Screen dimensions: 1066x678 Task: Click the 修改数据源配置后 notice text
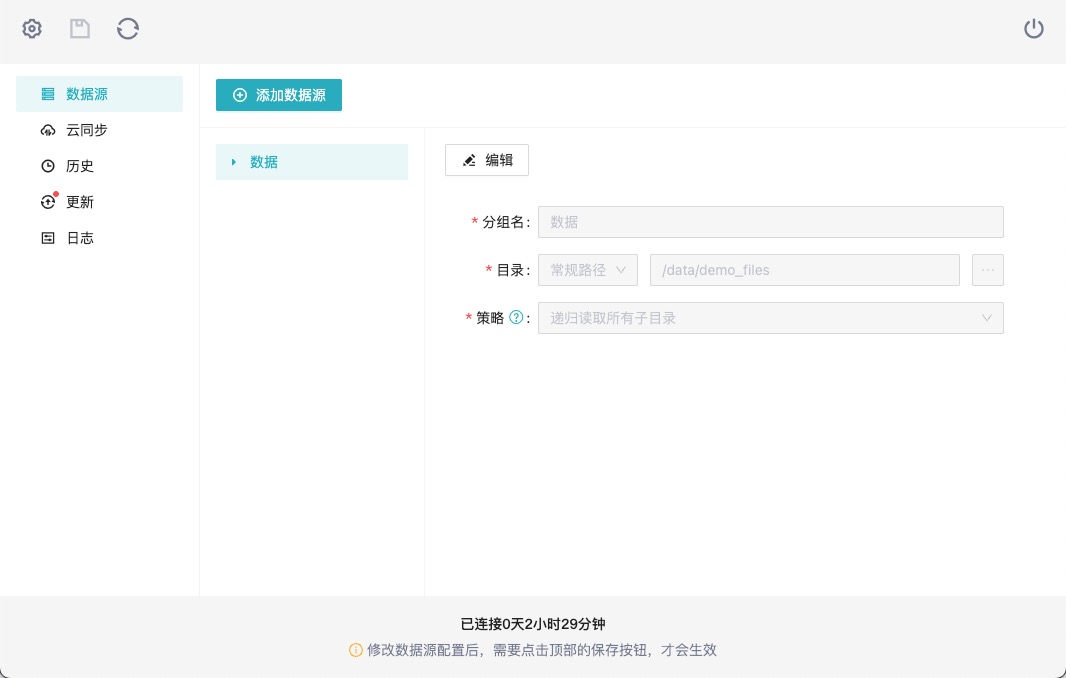pos(542,650)
